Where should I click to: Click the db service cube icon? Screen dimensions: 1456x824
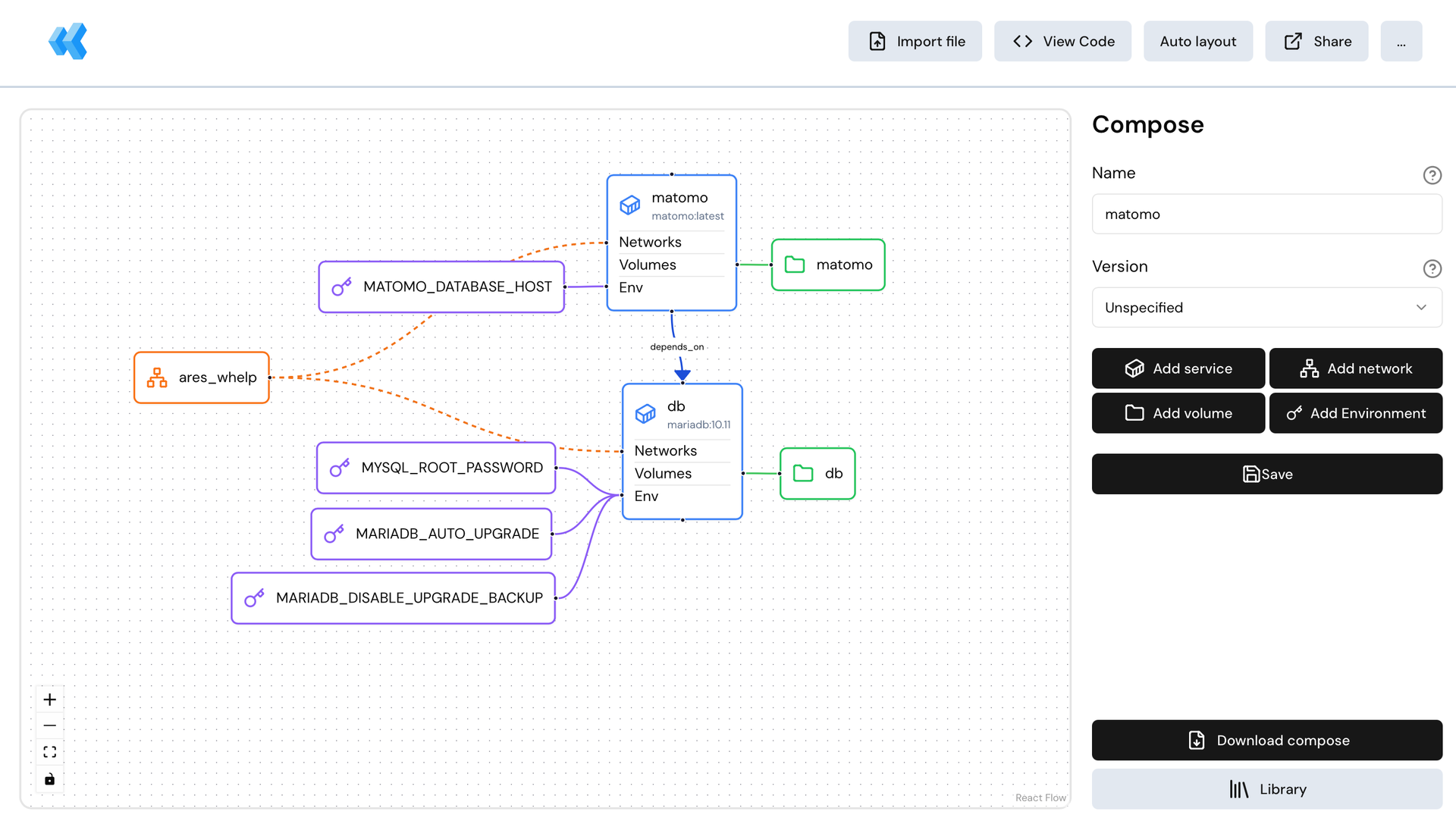(x=645, y=414)
